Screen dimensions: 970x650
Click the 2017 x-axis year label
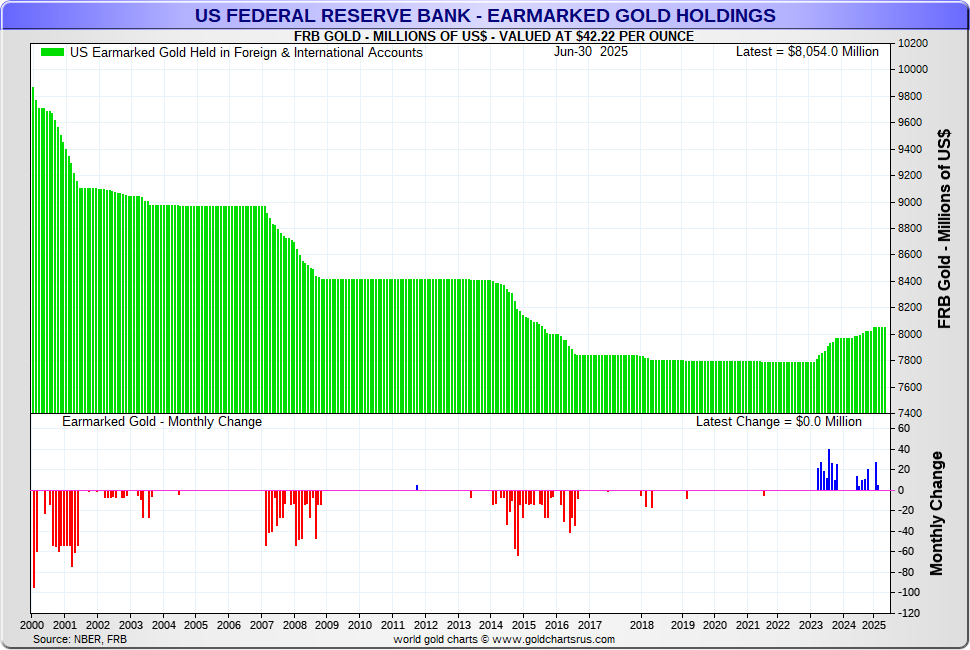click(590, 625)
